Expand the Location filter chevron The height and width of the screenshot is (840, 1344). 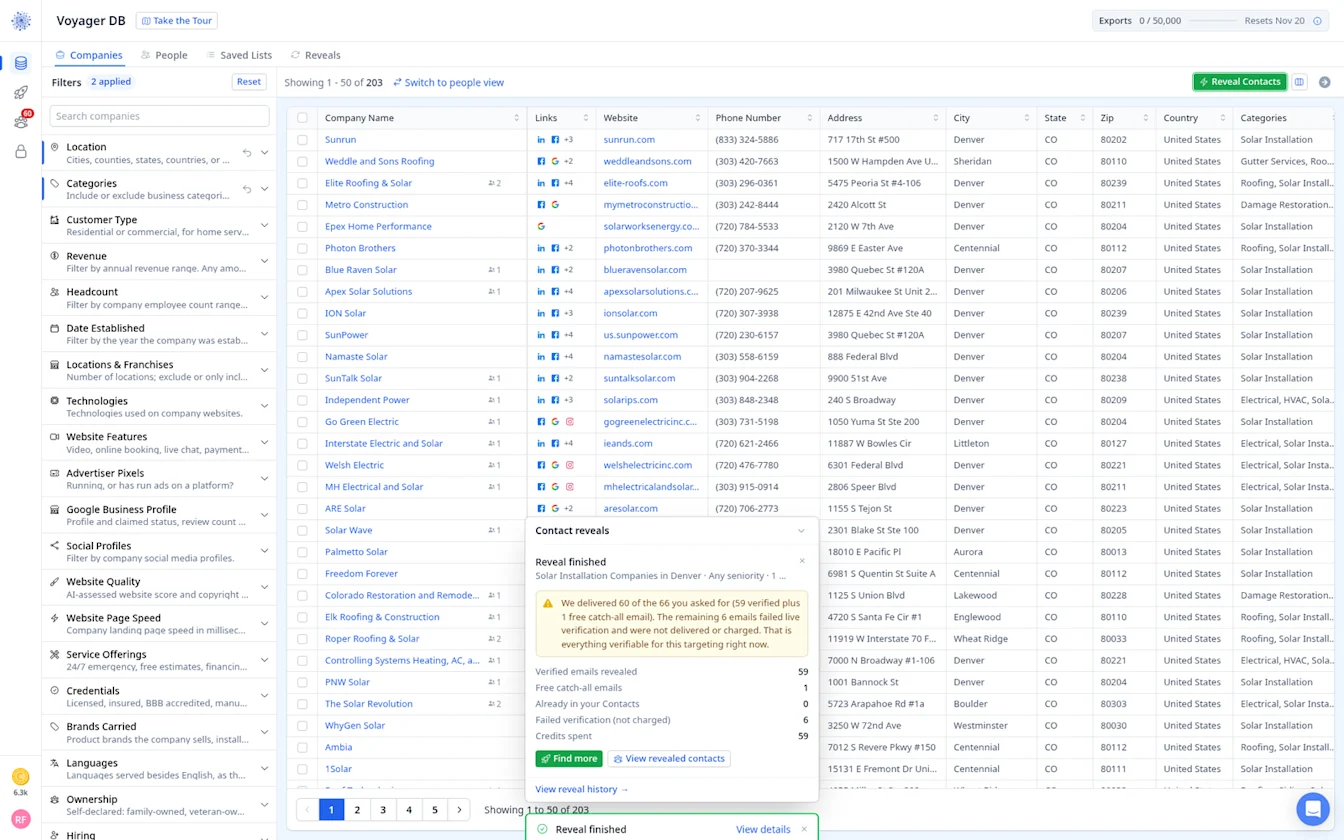click(265, 153)
